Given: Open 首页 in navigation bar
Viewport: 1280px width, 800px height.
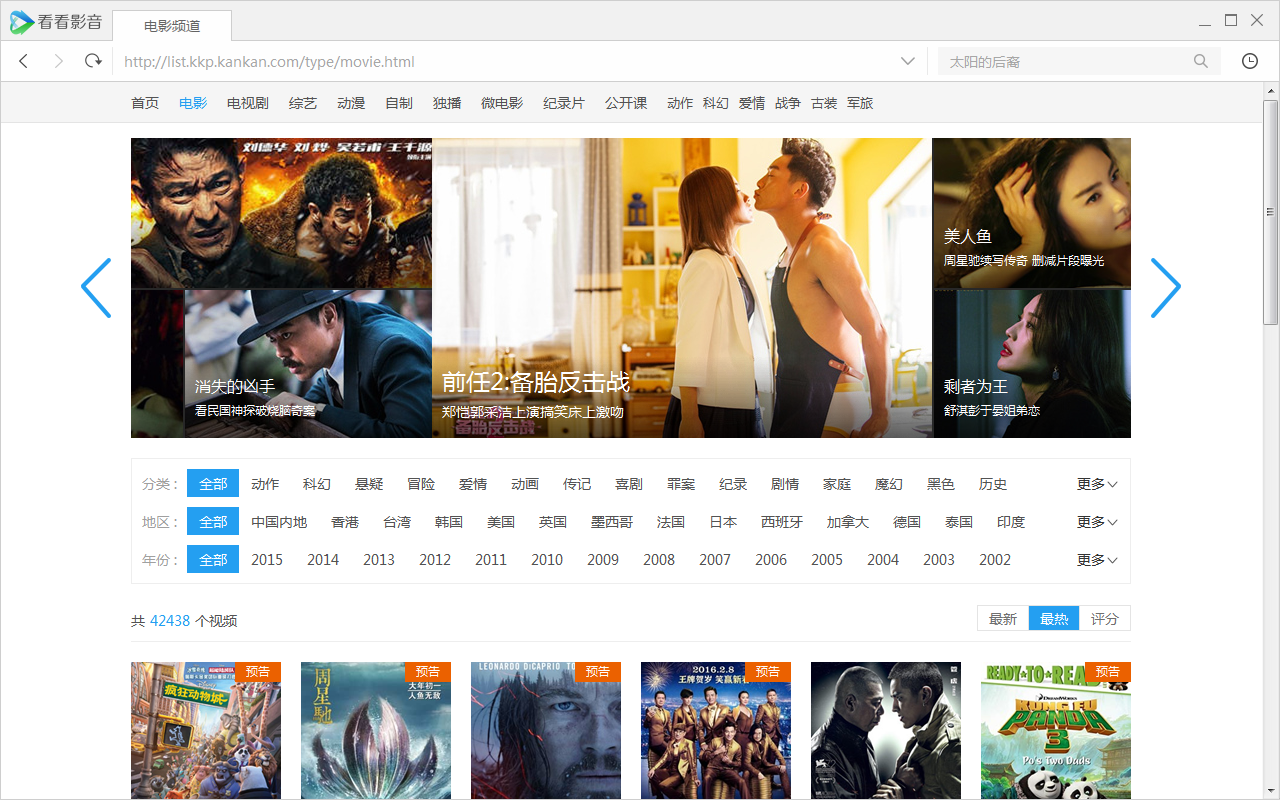Looking at the screenshot, I should tap(145, 103).
